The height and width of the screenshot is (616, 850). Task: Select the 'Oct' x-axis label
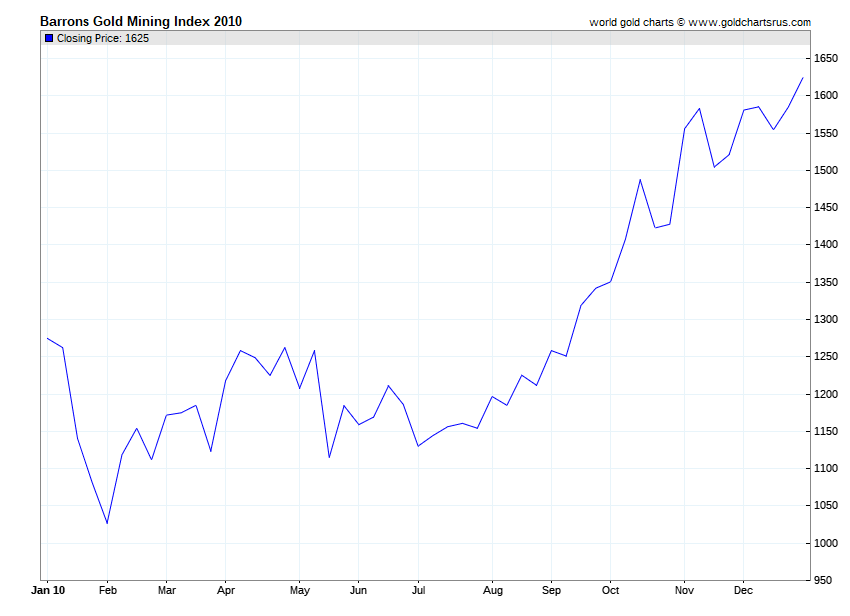[x=611, y=590]
